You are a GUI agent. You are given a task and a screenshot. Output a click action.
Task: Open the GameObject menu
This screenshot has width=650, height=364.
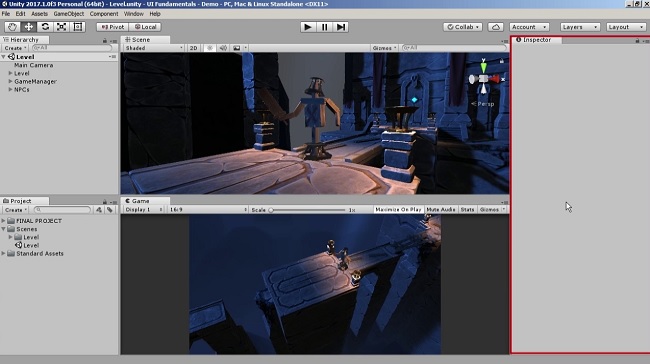69,14
